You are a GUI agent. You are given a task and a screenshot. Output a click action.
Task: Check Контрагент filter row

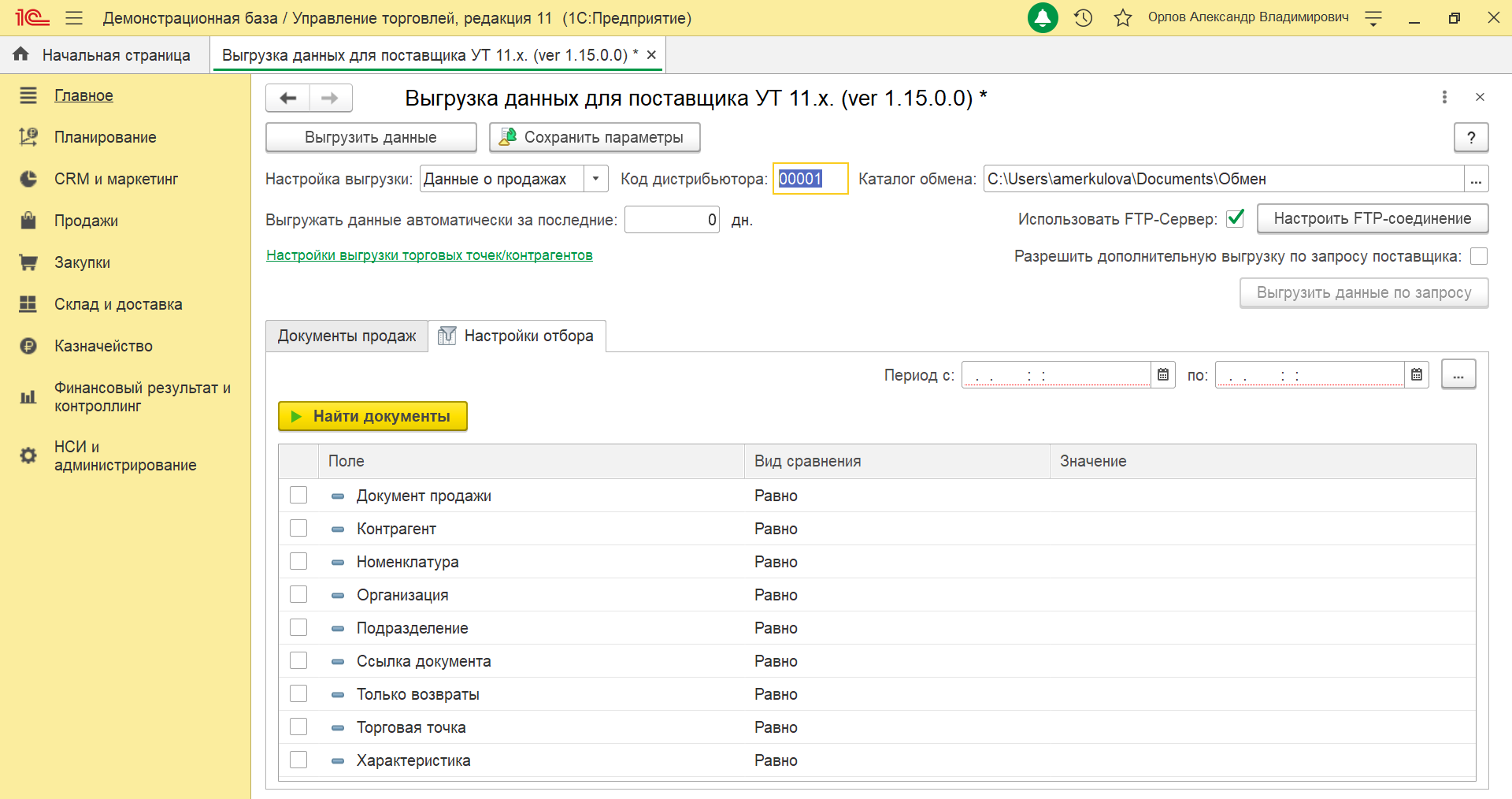pyautogui.click(x=298, y=528)
